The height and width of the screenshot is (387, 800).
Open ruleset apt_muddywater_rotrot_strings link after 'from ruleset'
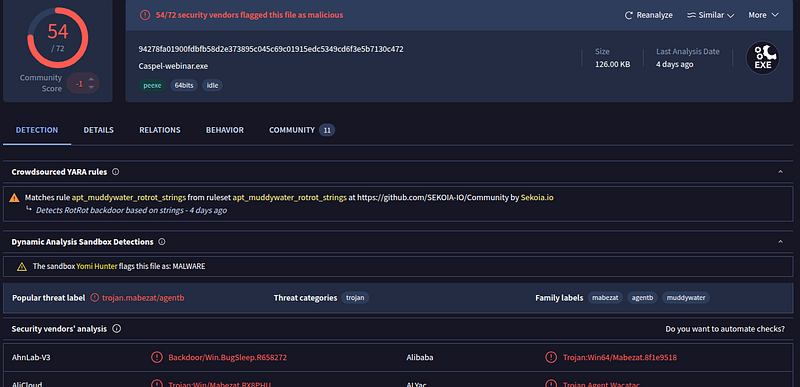tap(290, 197)
